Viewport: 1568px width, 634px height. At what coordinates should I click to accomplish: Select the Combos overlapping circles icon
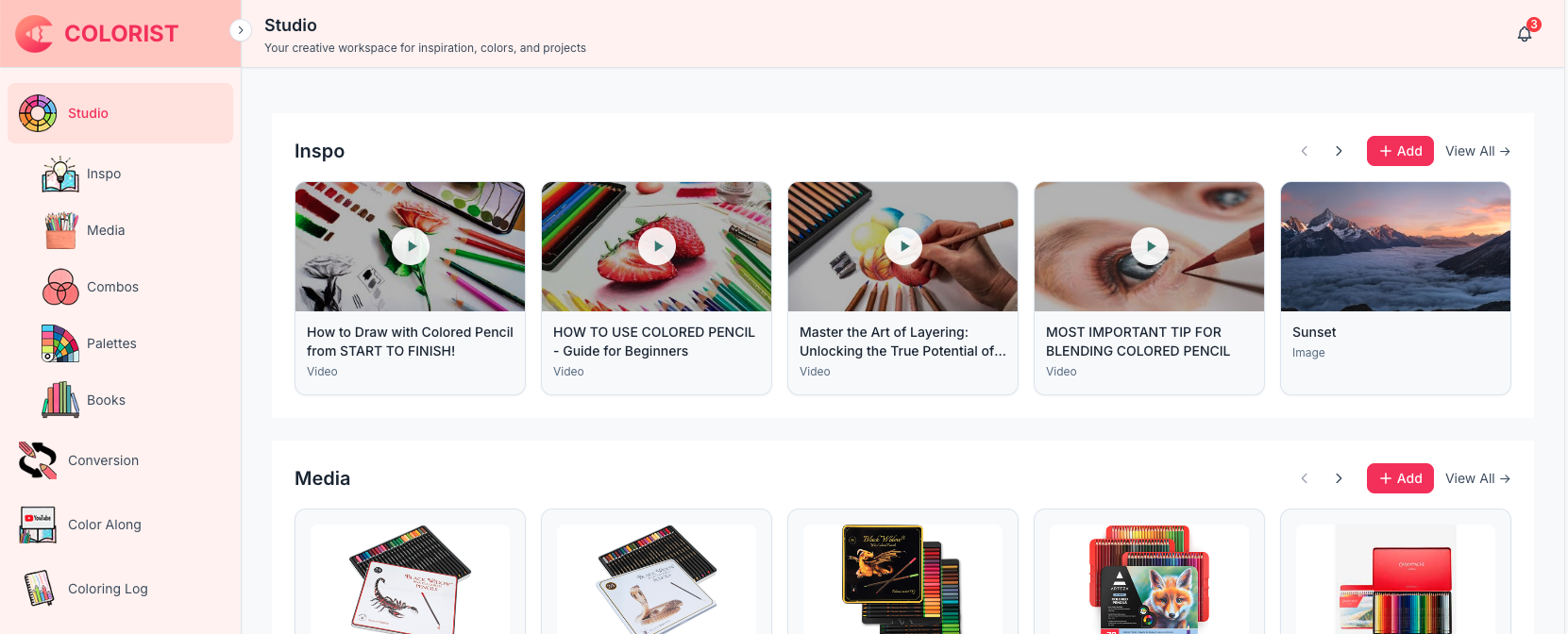pyautogui.click(x=60, y=287)
